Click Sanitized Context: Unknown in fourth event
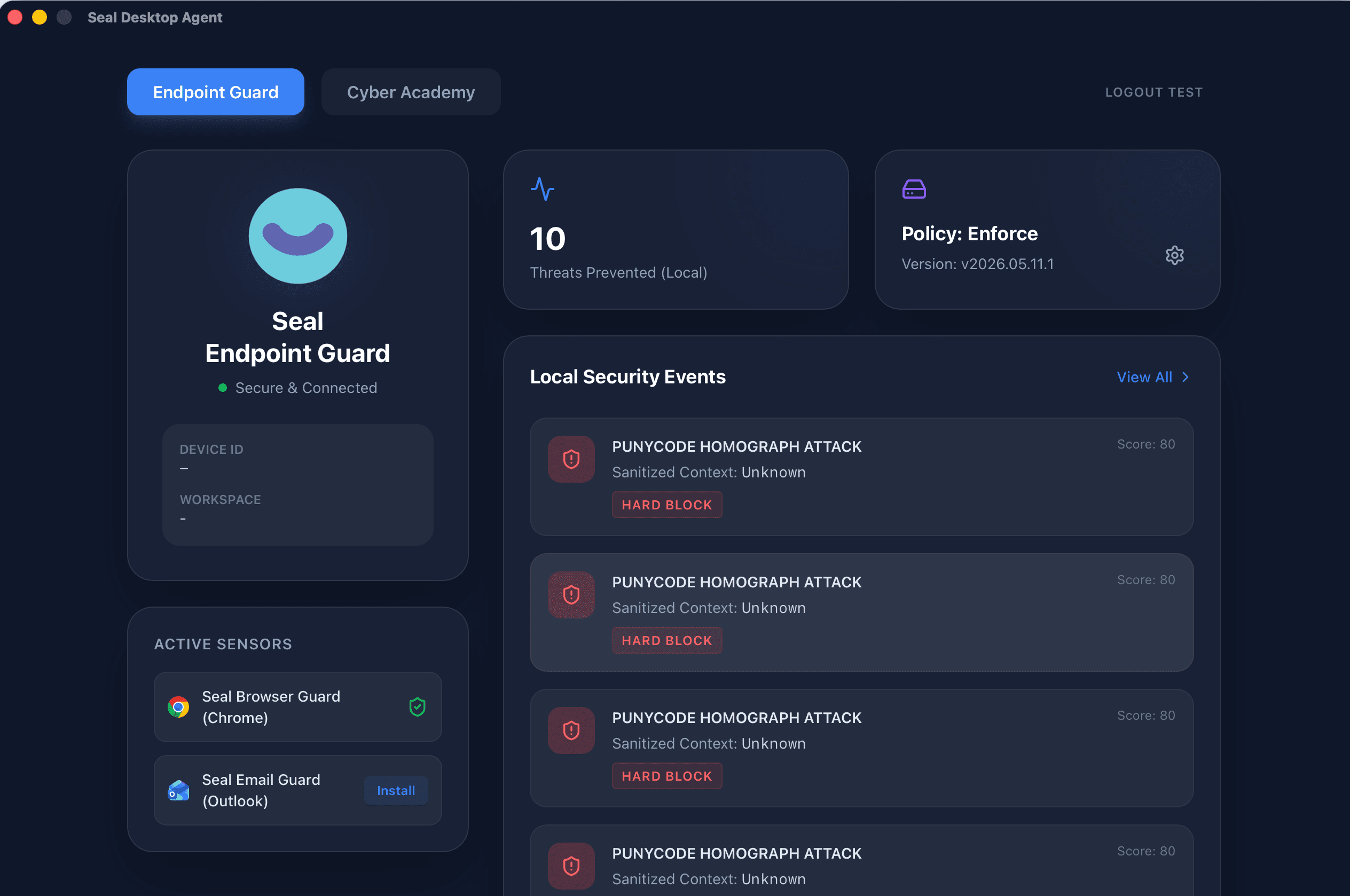 click(x=709, y=878)
